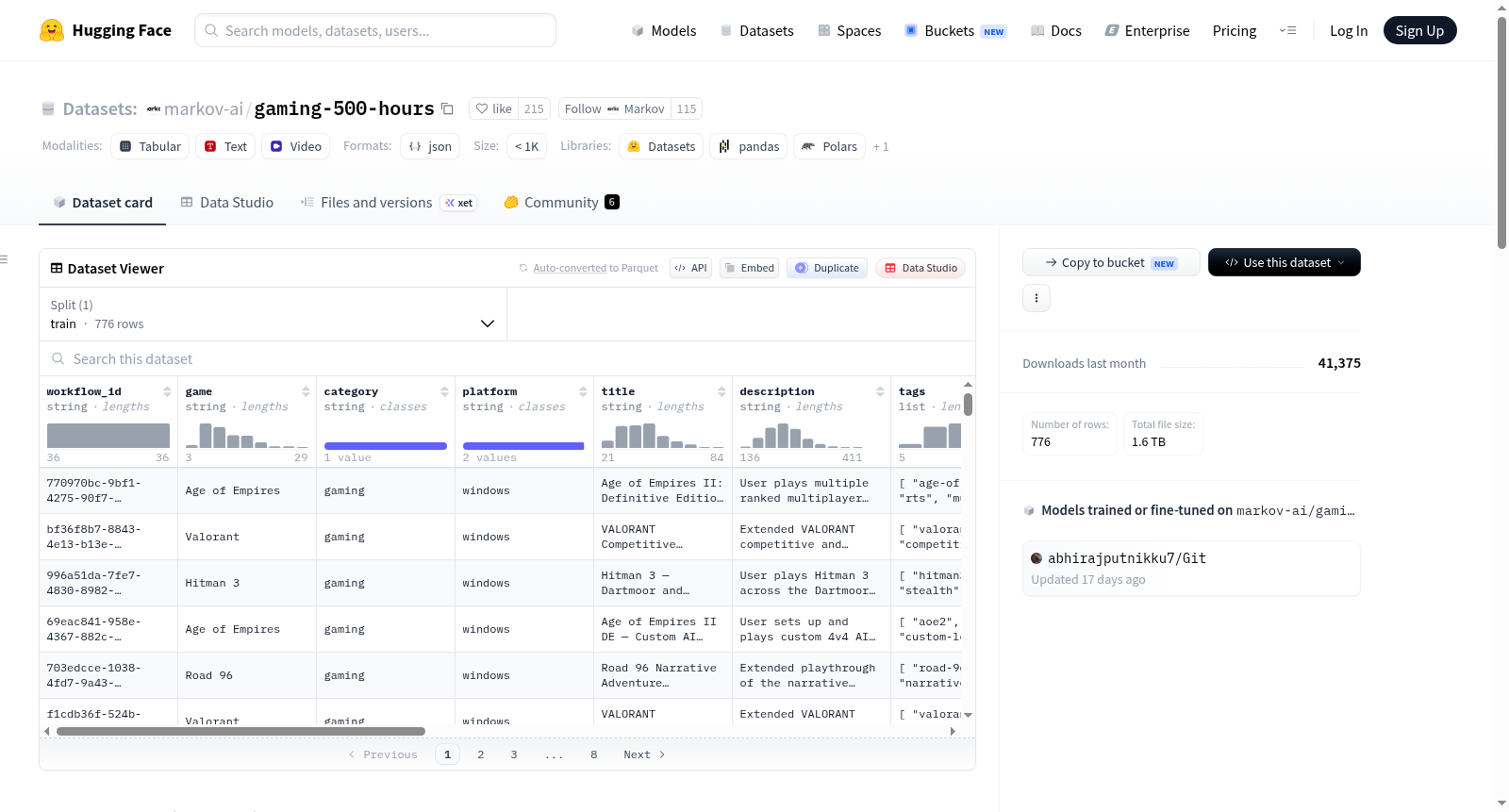
Task: Select the Hitman 3 game cell
Action: pos(246,583)
